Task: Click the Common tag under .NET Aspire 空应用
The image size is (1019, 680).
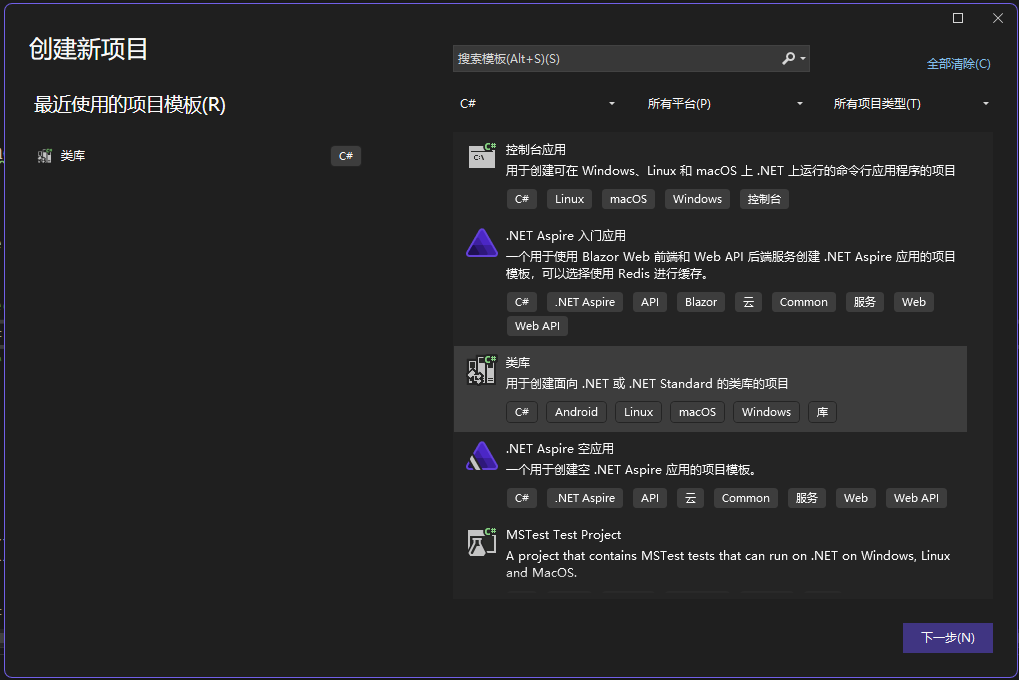Action: point(745,498)
